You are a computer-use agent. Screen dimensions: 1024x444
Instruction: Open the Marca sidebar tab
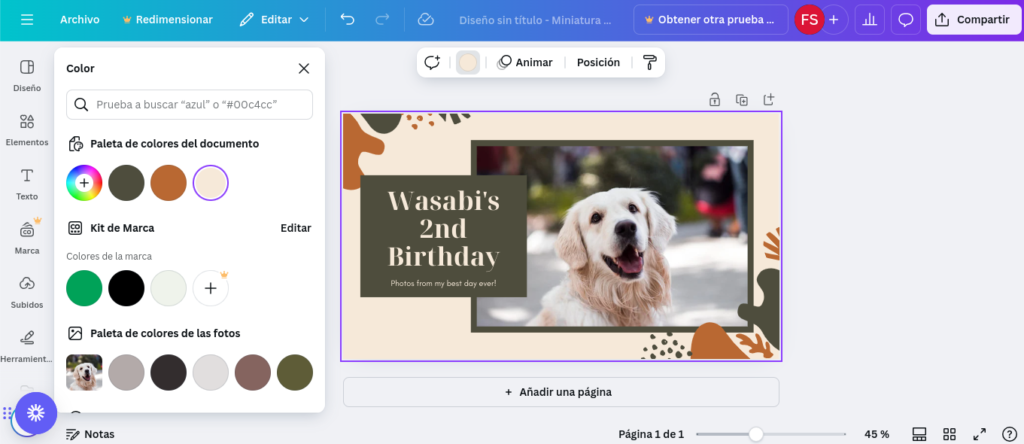[27, 238]
